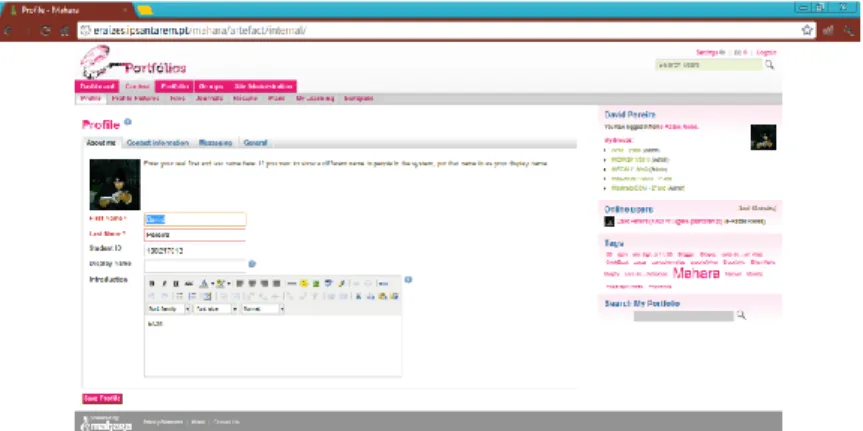Open the paragraph Format dropdown
863x431 pixels.
click(x=263, y=309)
